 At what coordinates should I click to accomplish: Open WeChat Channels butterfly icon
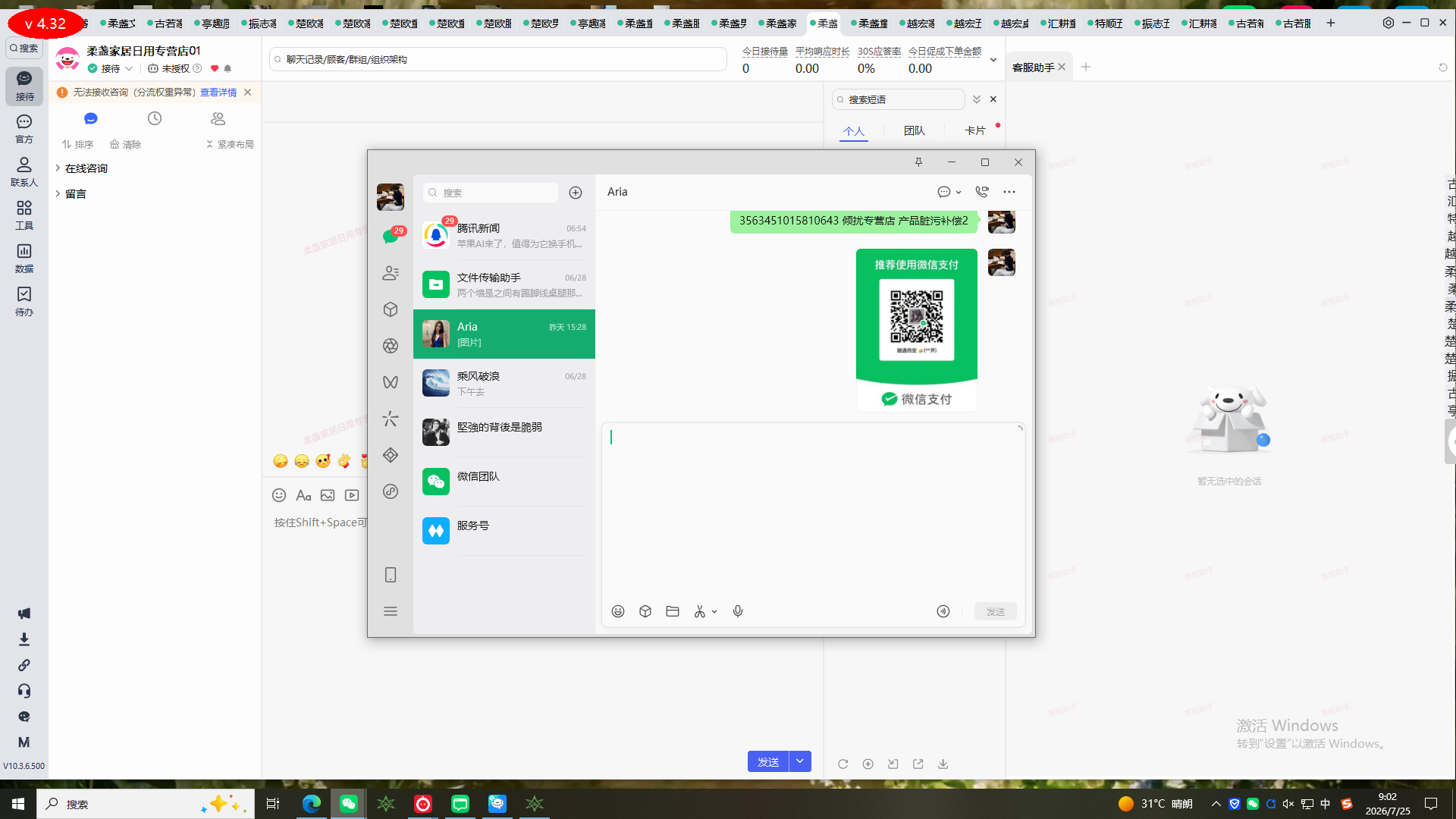point(391,382)
